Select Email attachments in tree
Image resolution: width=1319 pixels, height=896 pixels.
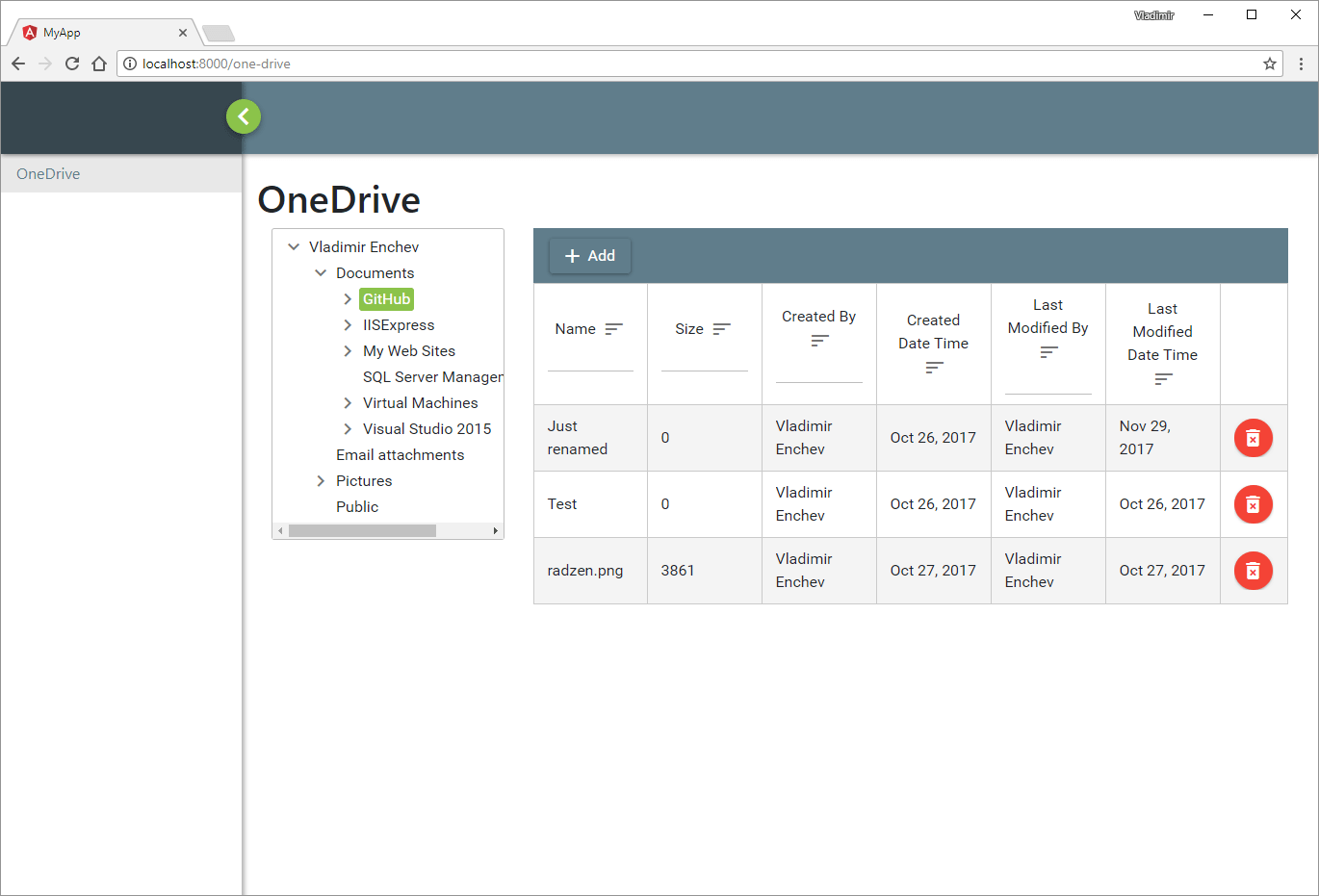(x=400, y=455)
